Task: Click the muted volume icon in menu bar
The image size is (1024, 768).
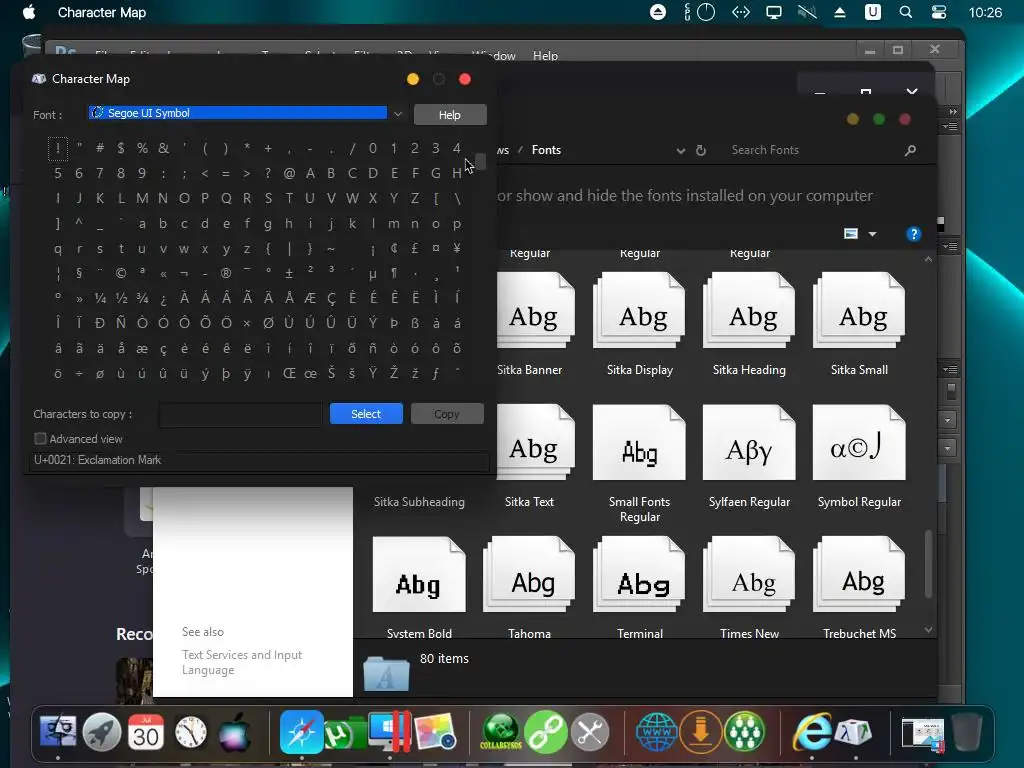Action: tap(807, 12)
